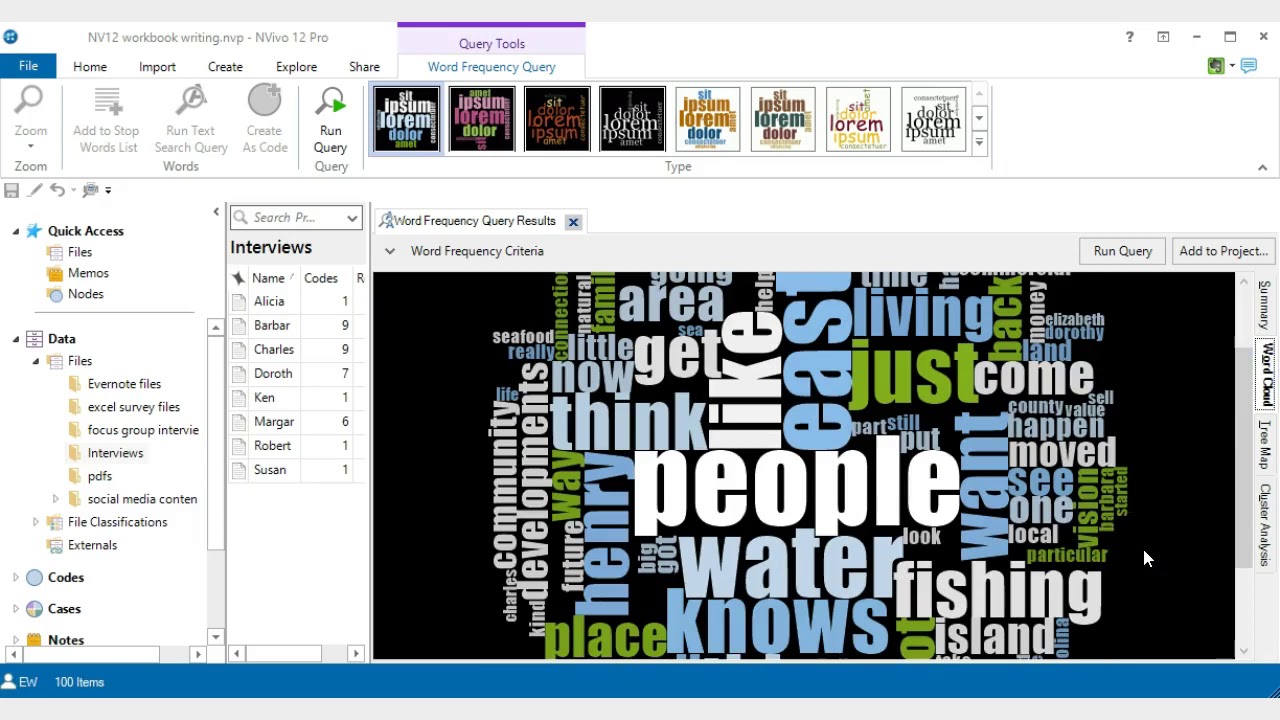Open Cluster Analysis side tab
The width and height of the screenshot is (1280, 720).
click(1265, 525)
